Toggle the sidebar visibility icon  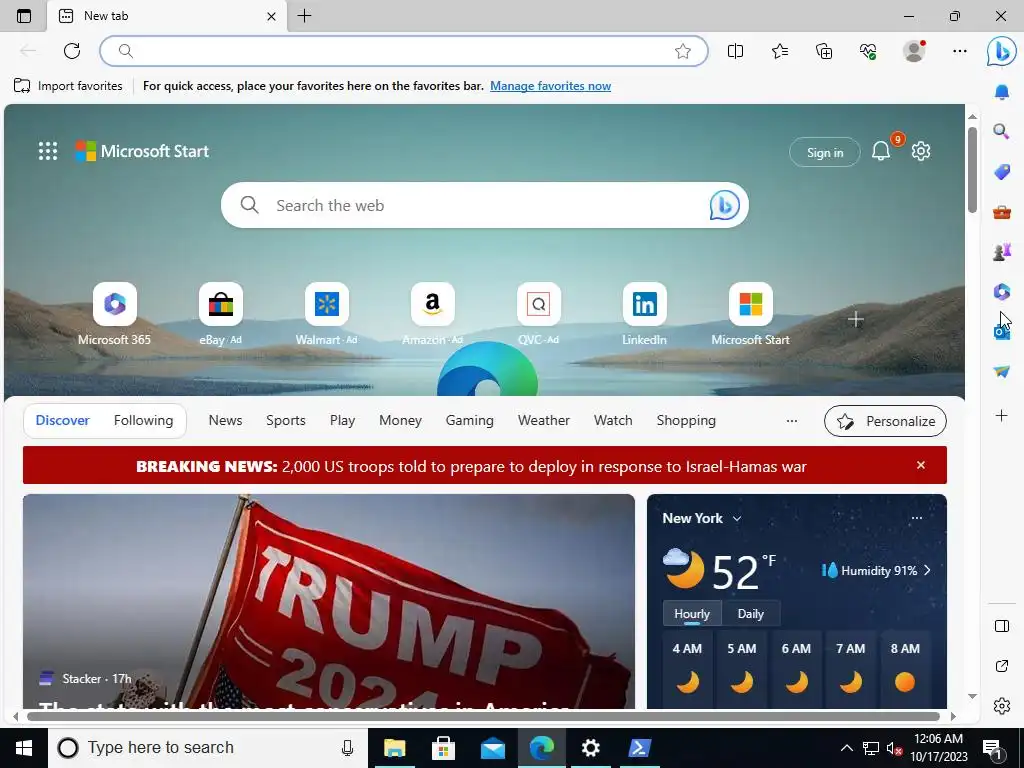[x=1002, y=626]
